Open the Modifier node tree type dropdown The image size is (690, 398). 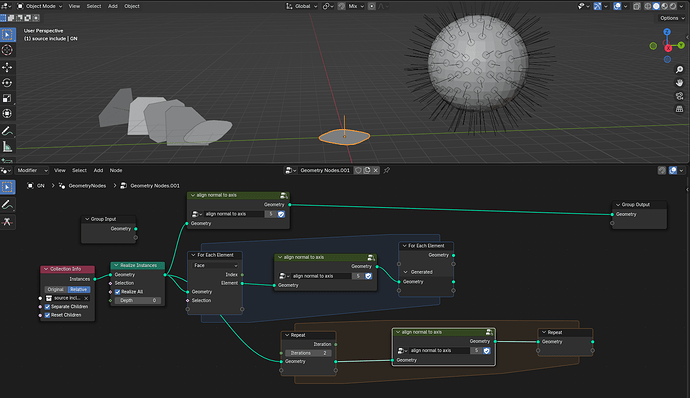click(32, 170)
